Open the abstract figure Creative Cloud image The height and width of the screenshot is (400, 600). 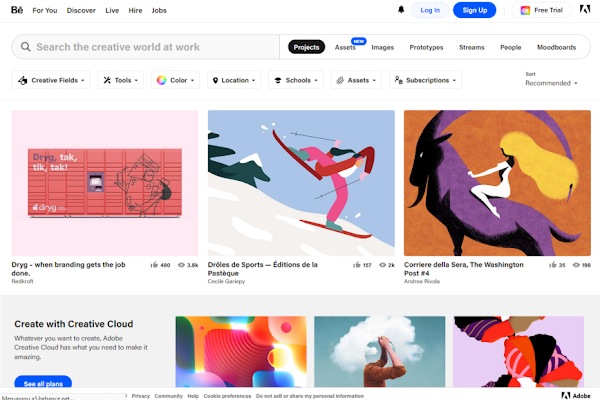[x=518, y=351]
